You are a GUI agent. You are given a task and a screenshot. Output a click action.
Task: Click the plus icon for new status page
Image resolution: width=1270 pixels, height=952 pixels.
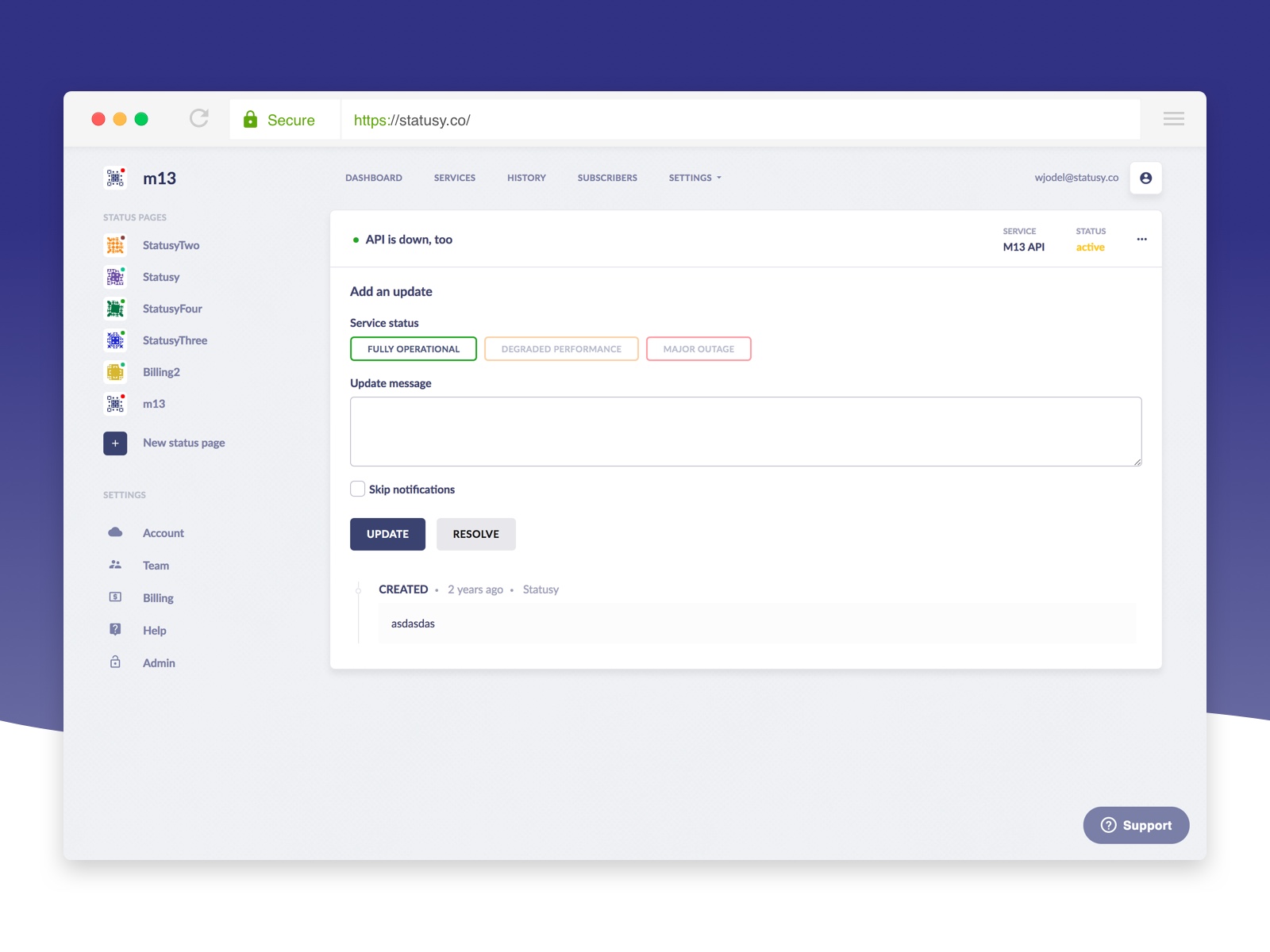pyautogui.click(x=115, y=443)
